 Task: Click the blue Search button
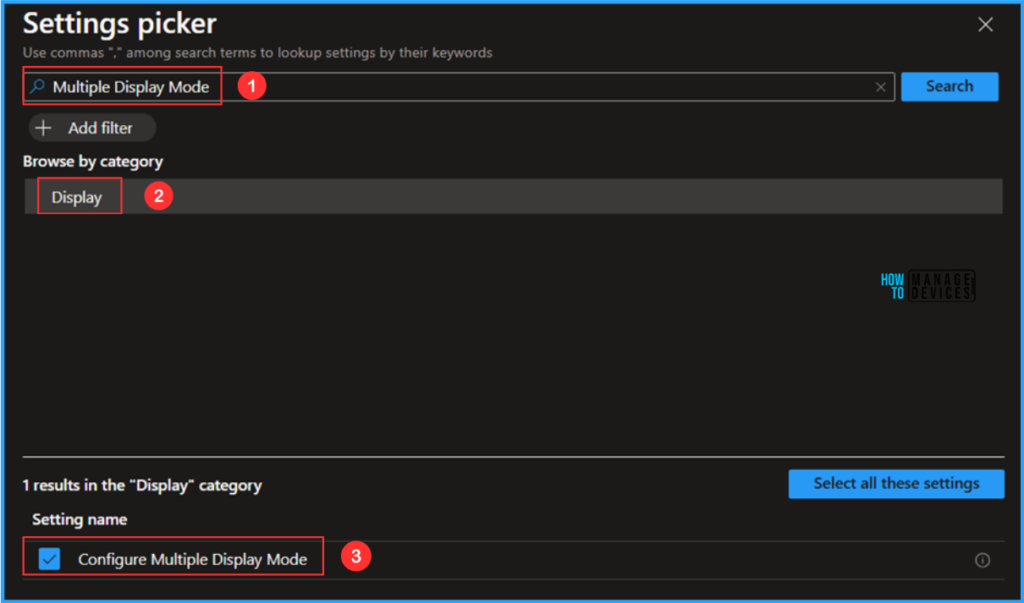point(949,86)
